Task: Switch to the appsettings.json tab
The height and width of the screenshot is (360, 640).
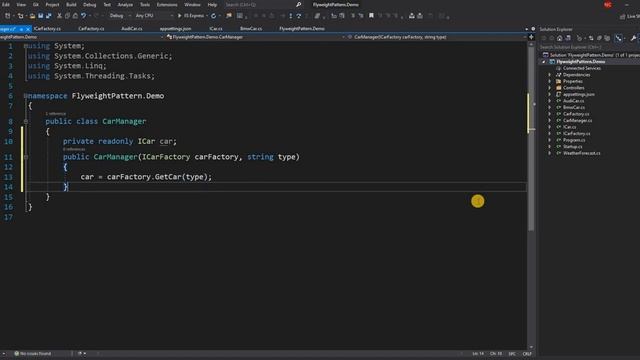Action: [176, 29]
